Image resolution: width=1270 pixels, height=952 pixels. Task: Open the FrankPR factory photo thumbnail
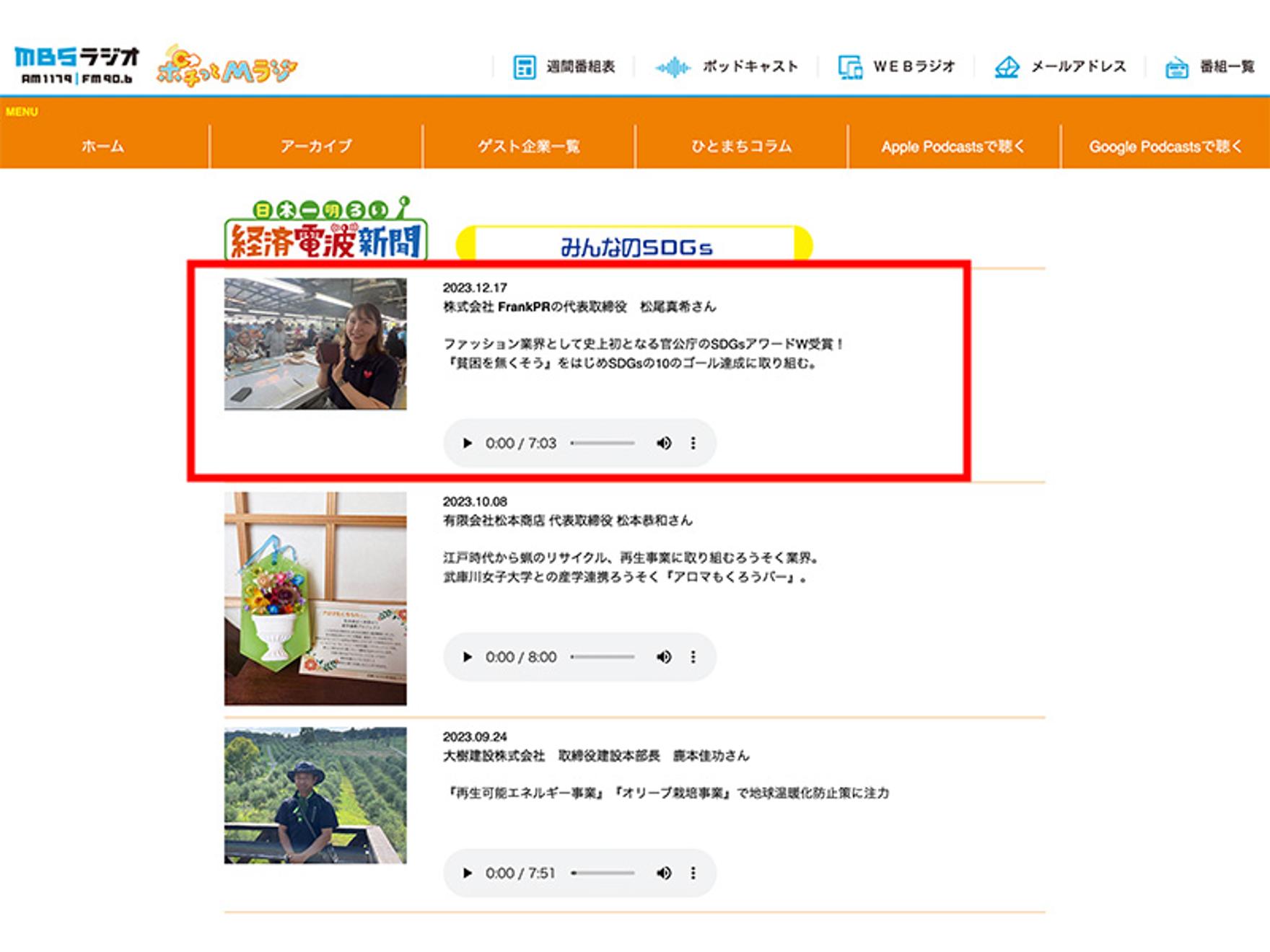click(x=315, y=344)
